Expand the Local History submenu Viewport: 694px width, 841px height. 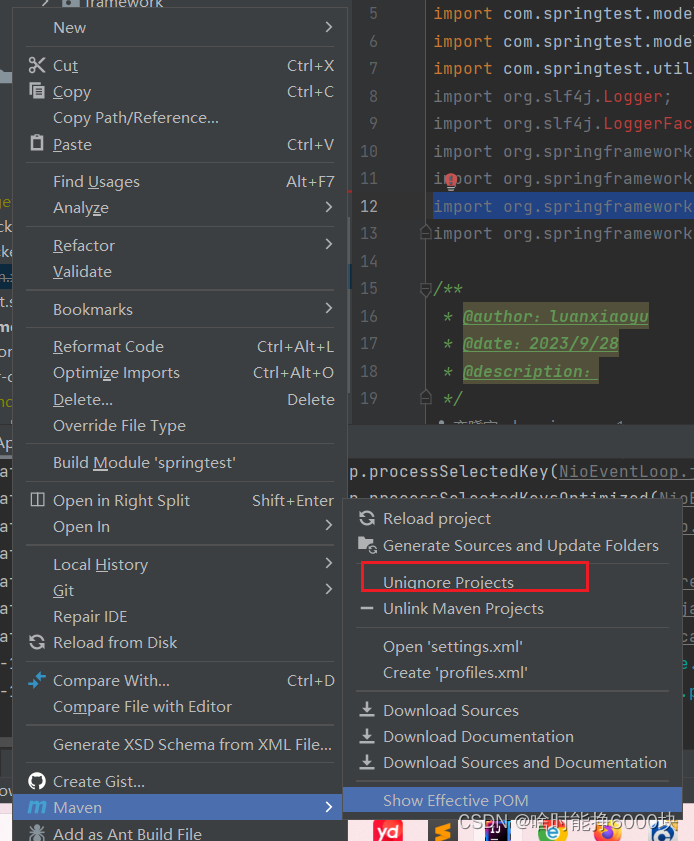coord(329,563)
